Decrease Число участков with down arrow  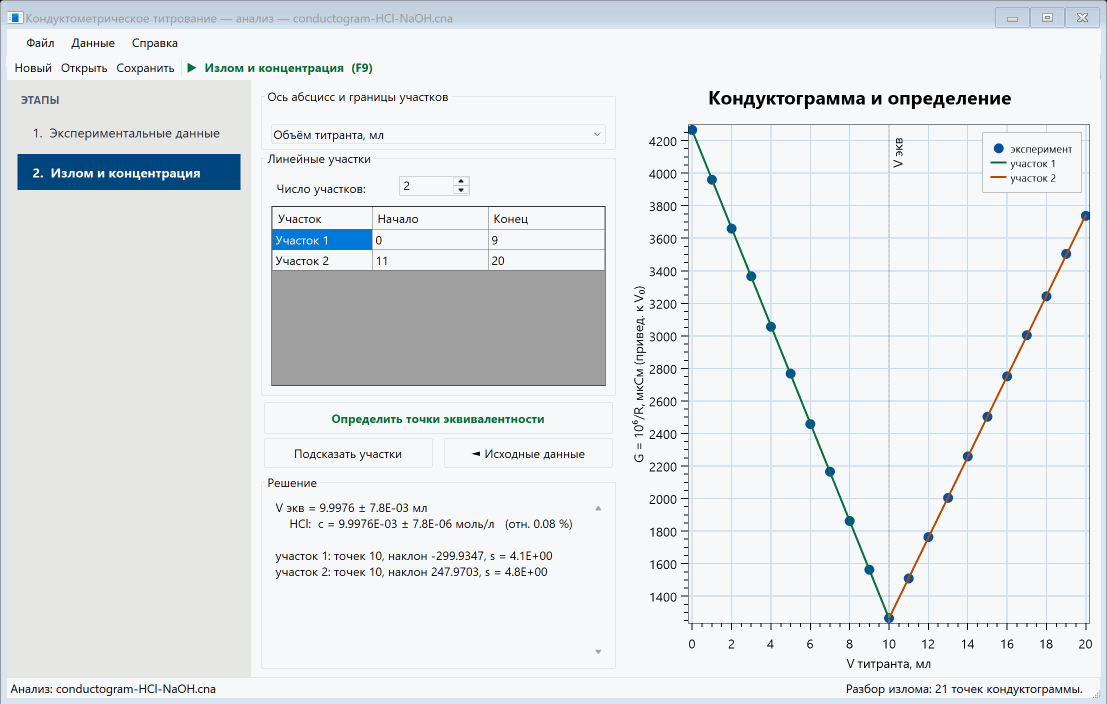coord(461,190)
